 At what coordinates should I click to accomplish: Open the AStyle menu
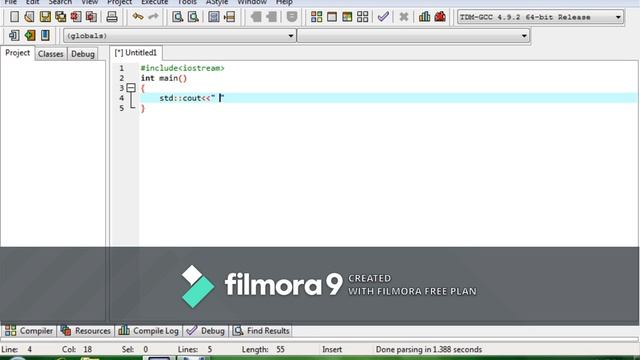coord(217,2)
